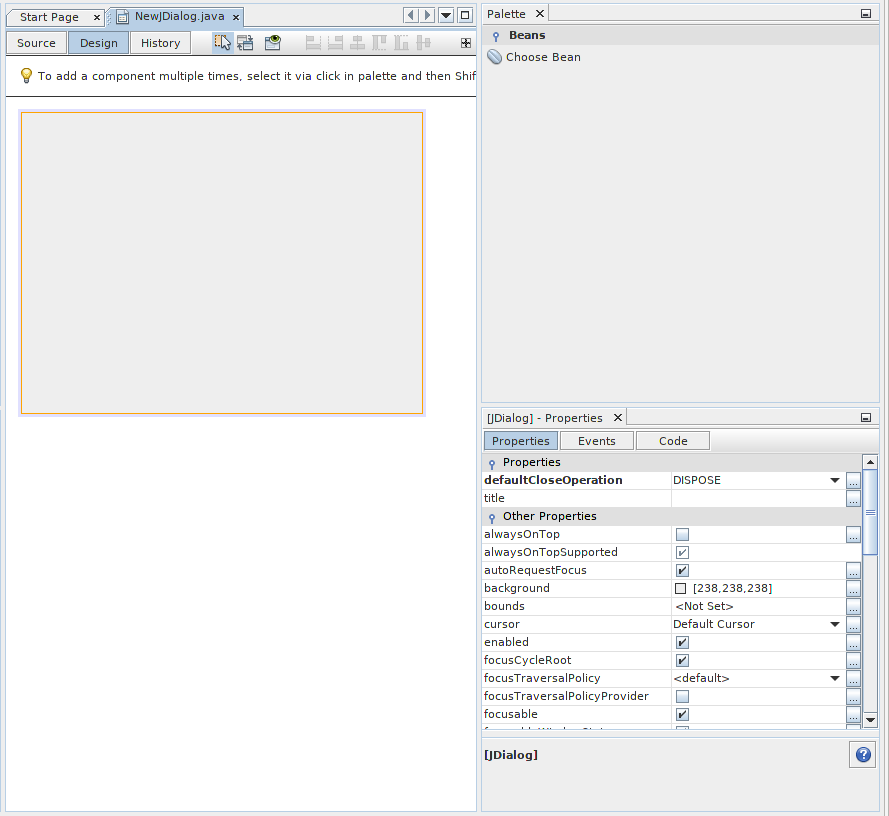889x816 pixels.
Task: Collapse the Beans palette category
Action: pyautogui.click(x=496, y=36)
